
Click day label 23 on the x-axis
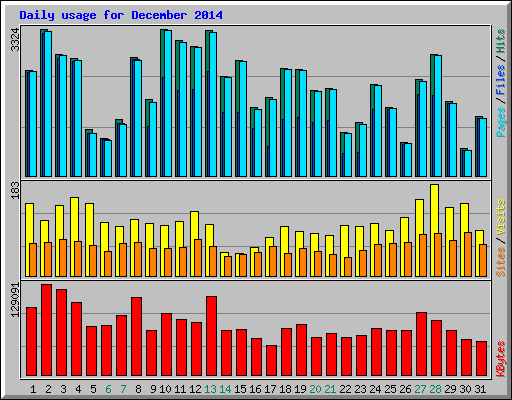[x=360, y=389]
